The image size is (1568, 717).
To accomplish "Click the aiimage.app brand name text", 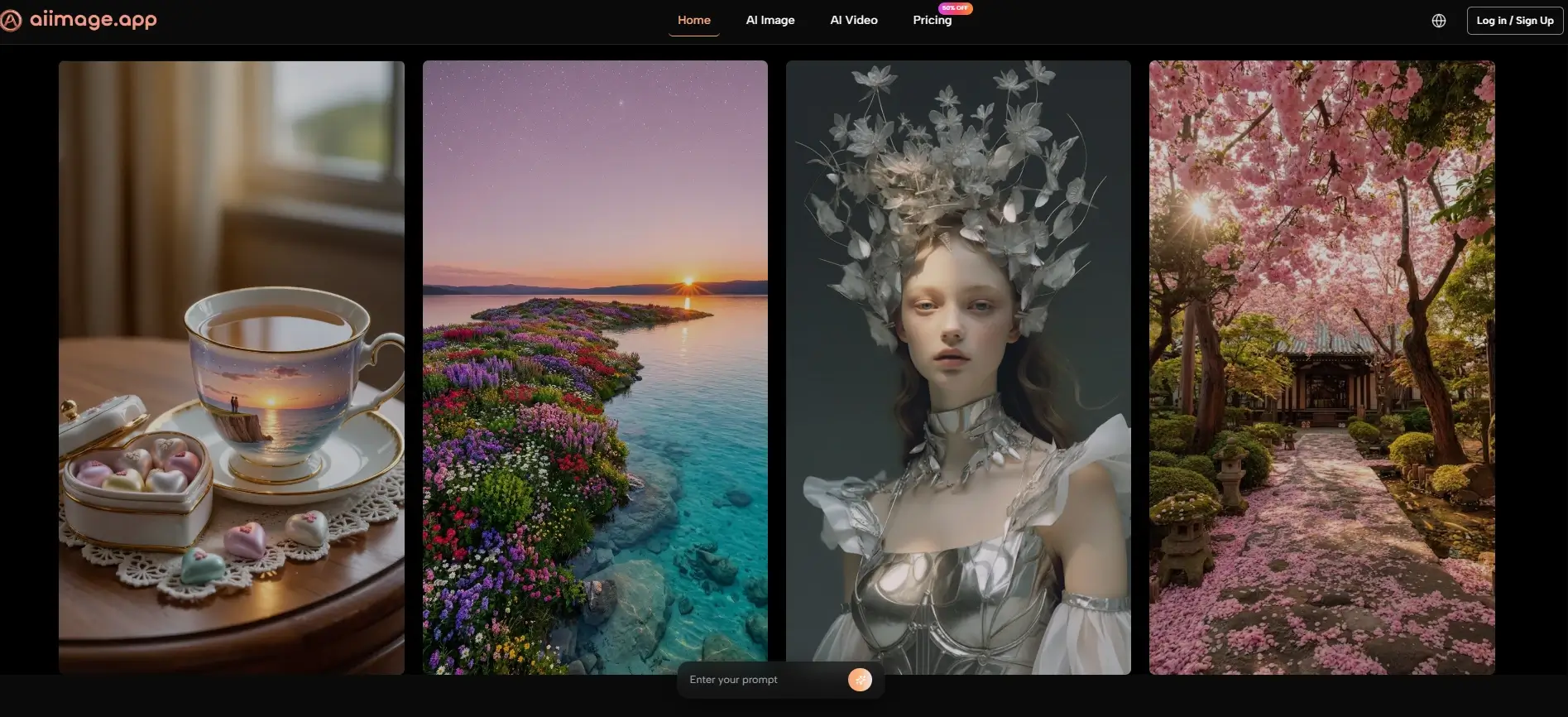I will pos(94,20).
